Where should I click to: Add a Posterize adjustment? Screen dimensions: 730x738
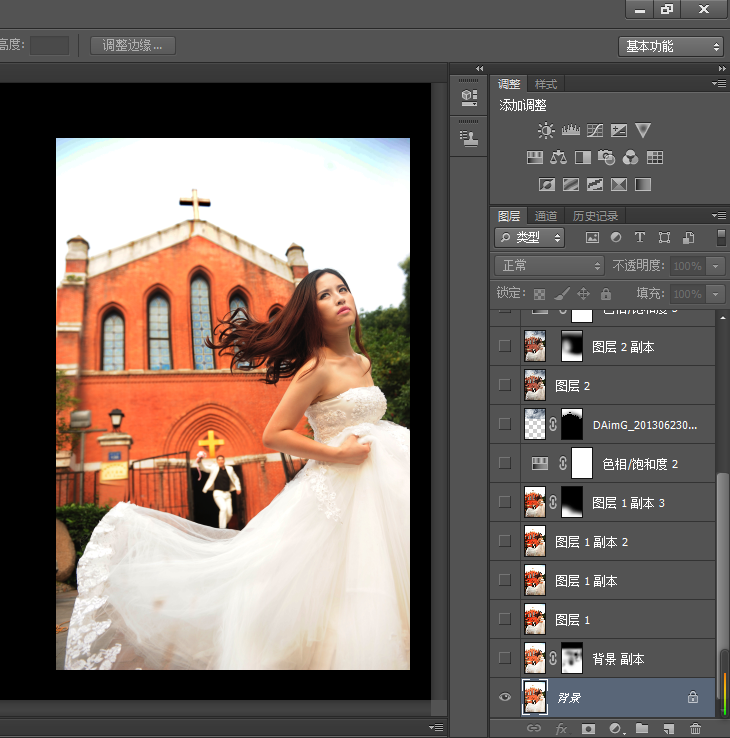(x=571, y=184)
